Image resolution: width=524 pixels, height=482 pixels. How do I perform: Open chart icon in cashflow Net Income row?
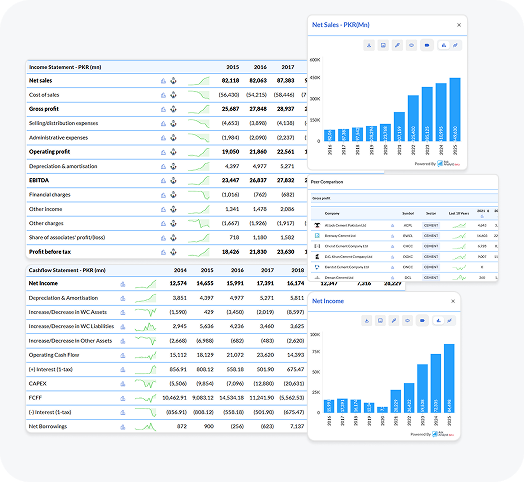[x=123, y=284]
